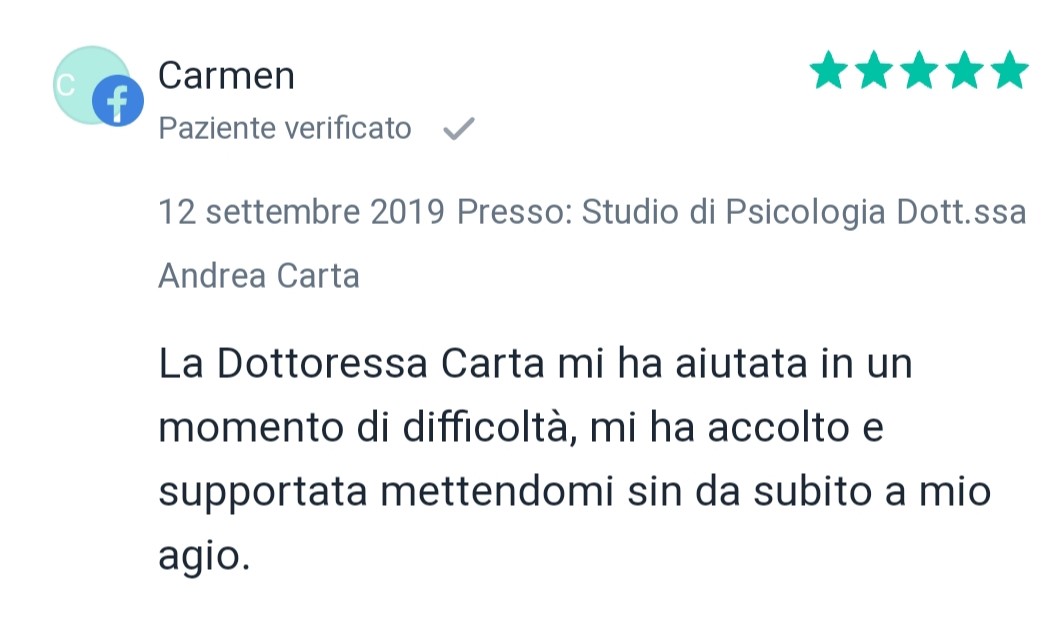Click the verified checkmark icon

(459, 128)
